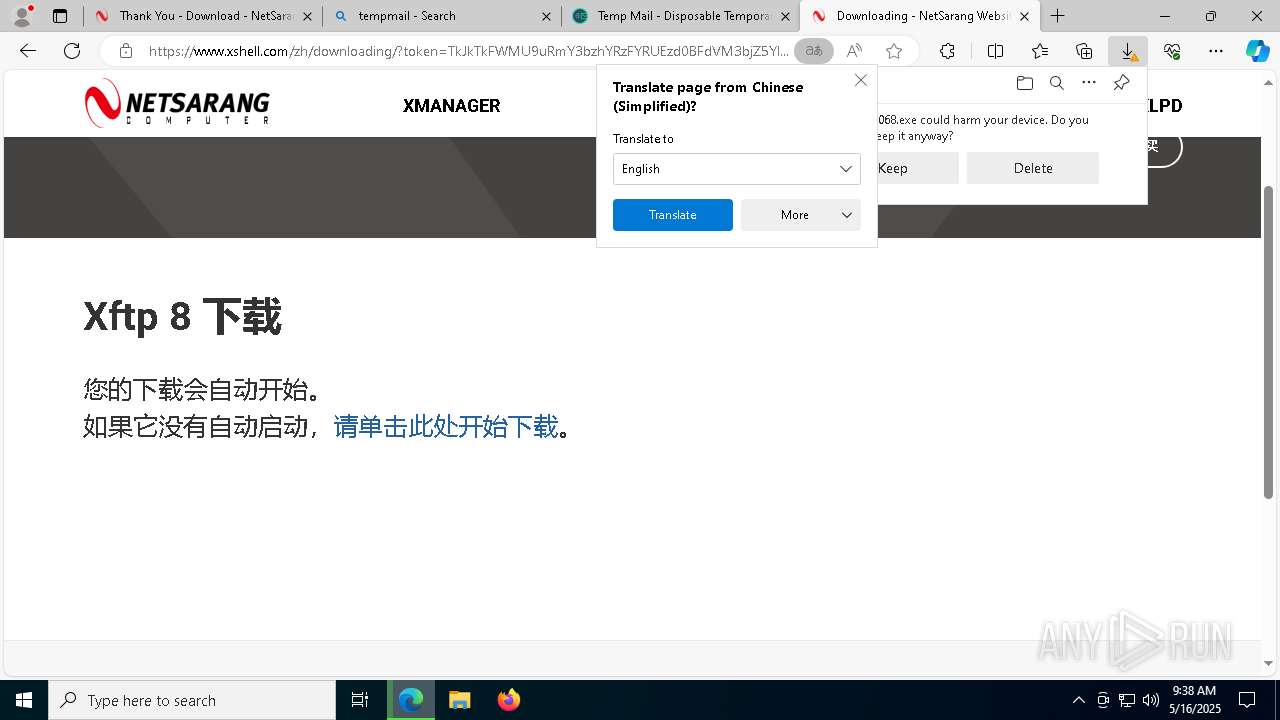Open the Windows Start menu
Image resolution: width=1280 pixels, height=720 pixels.
click(24, 700)
